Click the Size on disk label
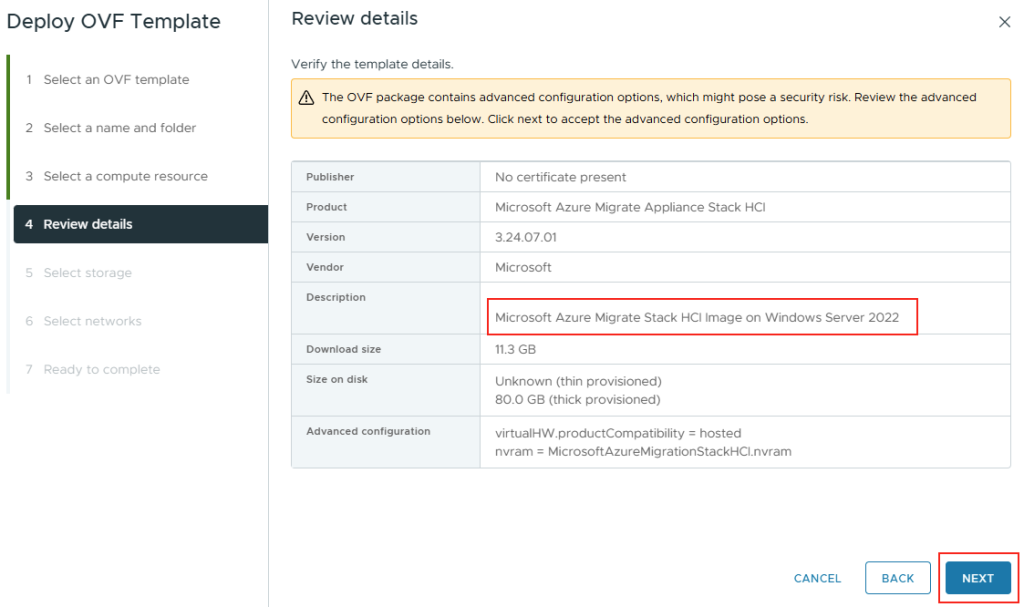 [337, 380]
